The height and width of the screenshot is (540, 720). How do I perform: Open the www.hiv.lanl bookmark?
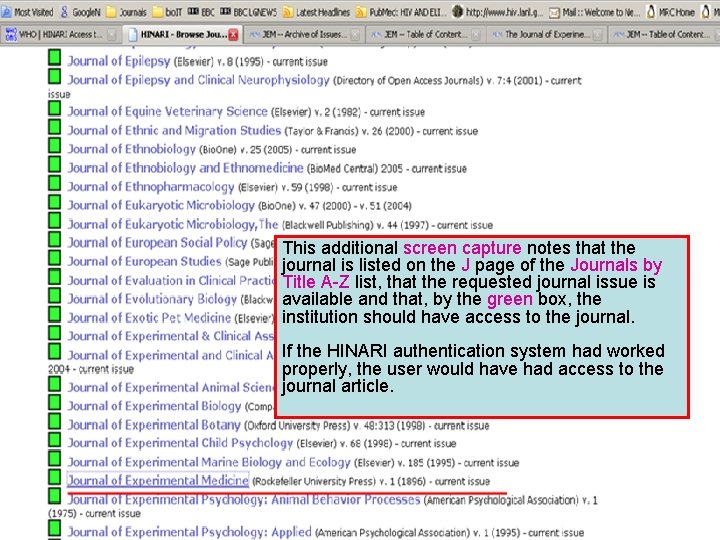[498, 12]
